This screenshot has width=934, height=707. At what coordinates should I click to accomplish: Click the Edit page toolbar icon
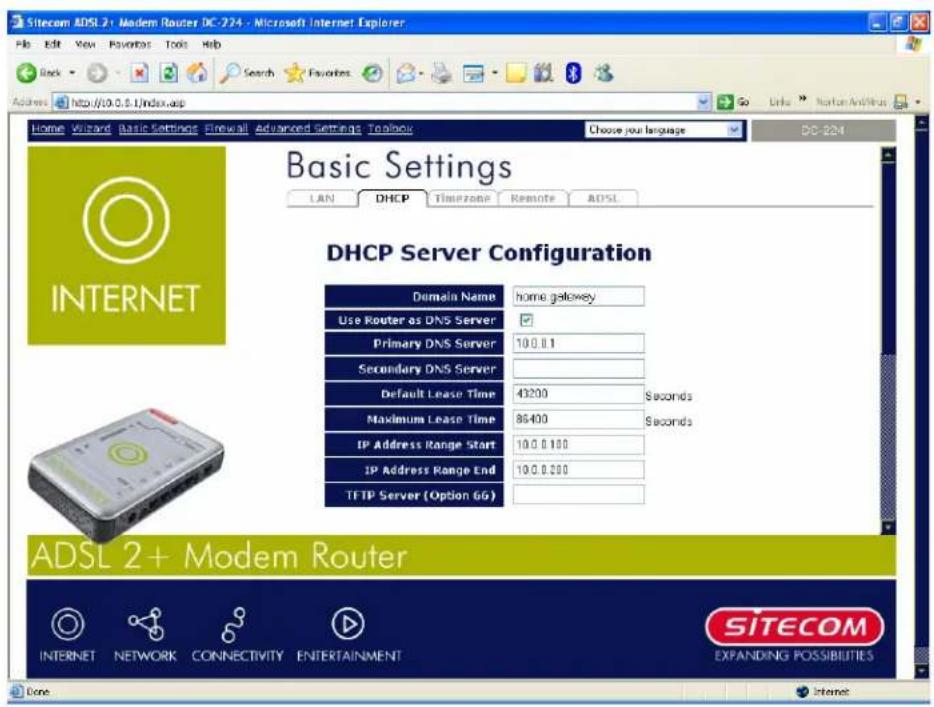tap(474, 74)
